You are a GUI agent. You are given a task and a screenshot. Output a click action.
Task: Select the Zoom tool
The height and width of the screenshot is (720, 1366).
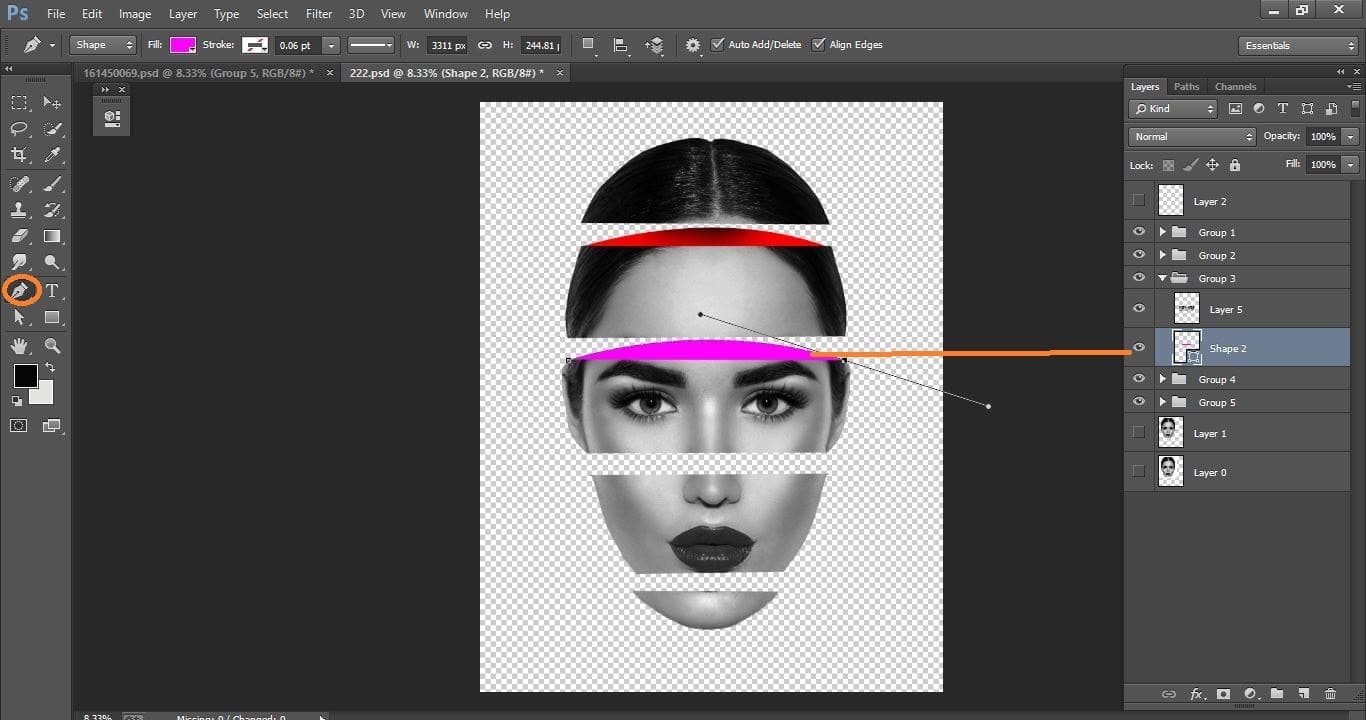[x=52, y=347]
